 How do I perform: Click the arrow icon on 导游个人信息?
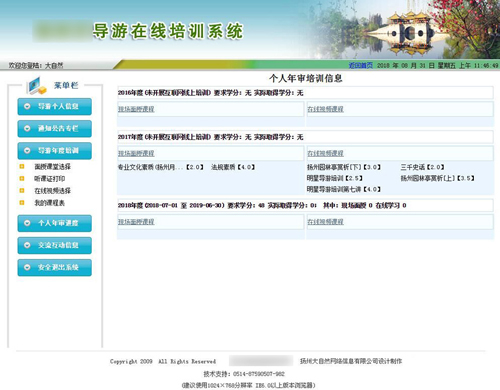[x=27, y=106]
